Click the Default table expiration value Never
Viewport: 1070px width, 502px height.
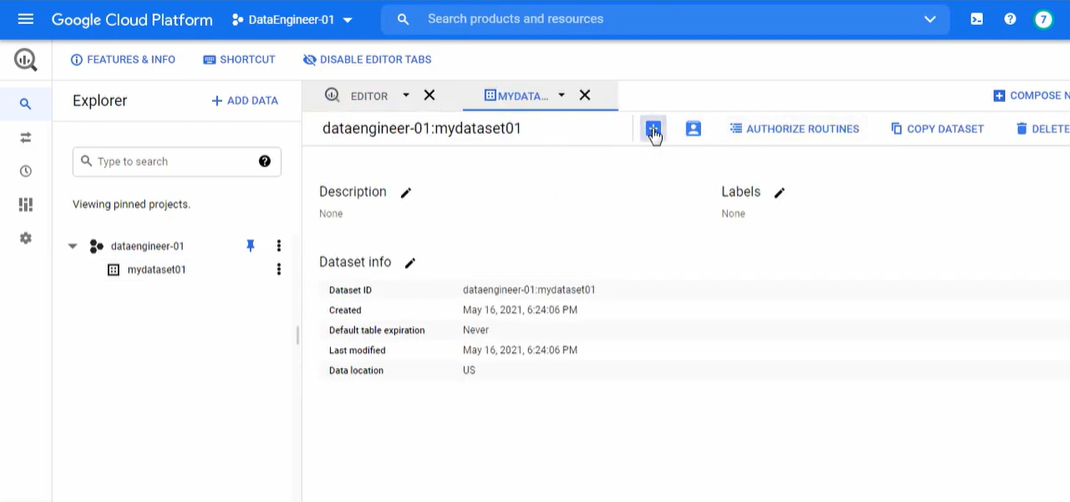click(x=476, y=330)
